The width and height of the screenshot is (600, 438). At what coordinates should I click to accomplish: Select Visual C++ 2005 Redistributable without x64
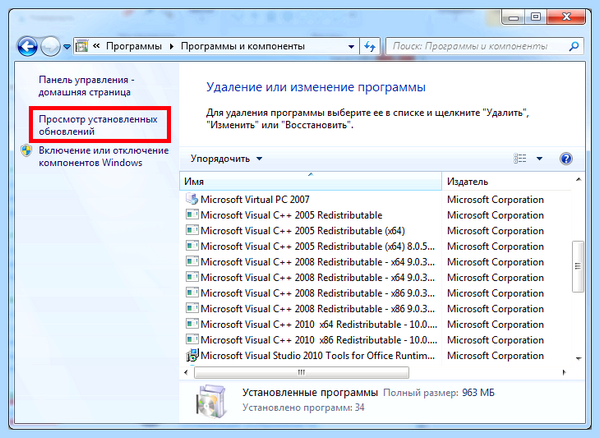[x=291, y=215]
